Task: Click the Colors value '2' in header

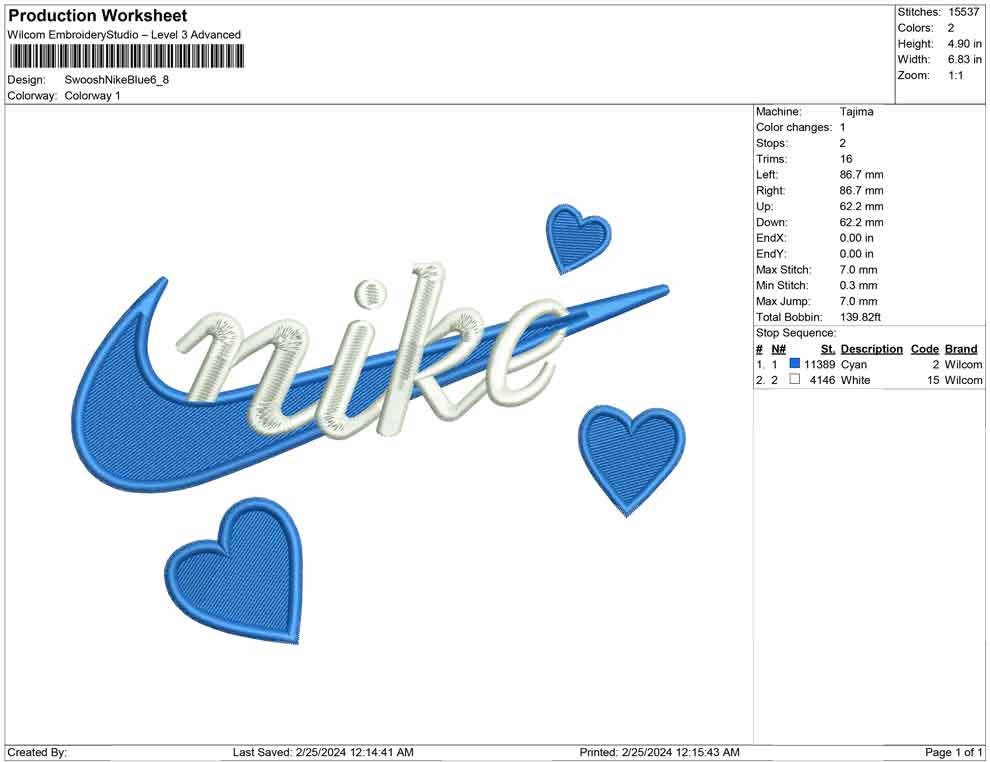Action: point(951,28)
